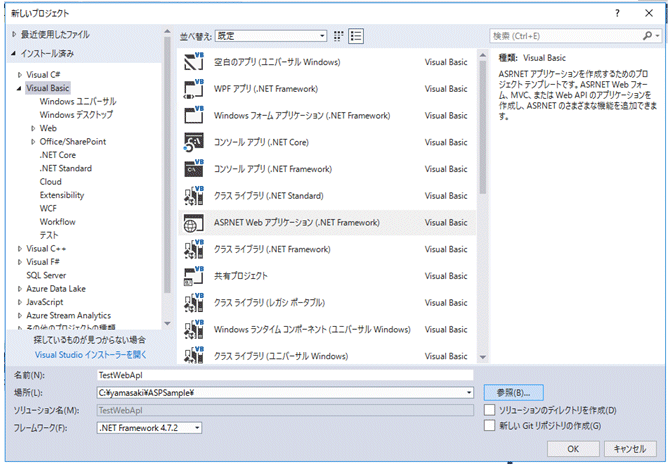This screenshot has height=465, width=668.
Task: Click the template list scroll-up arrow
Action: coord(483,55)
